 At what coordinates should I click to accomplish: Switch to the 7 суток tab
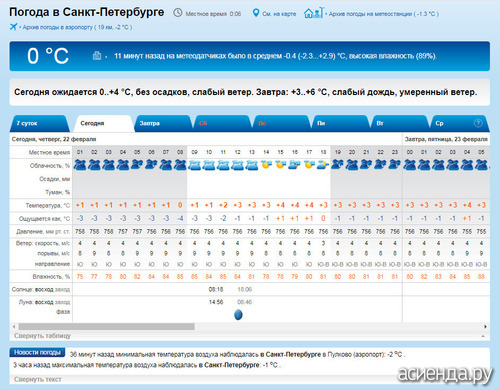[39, 123]
